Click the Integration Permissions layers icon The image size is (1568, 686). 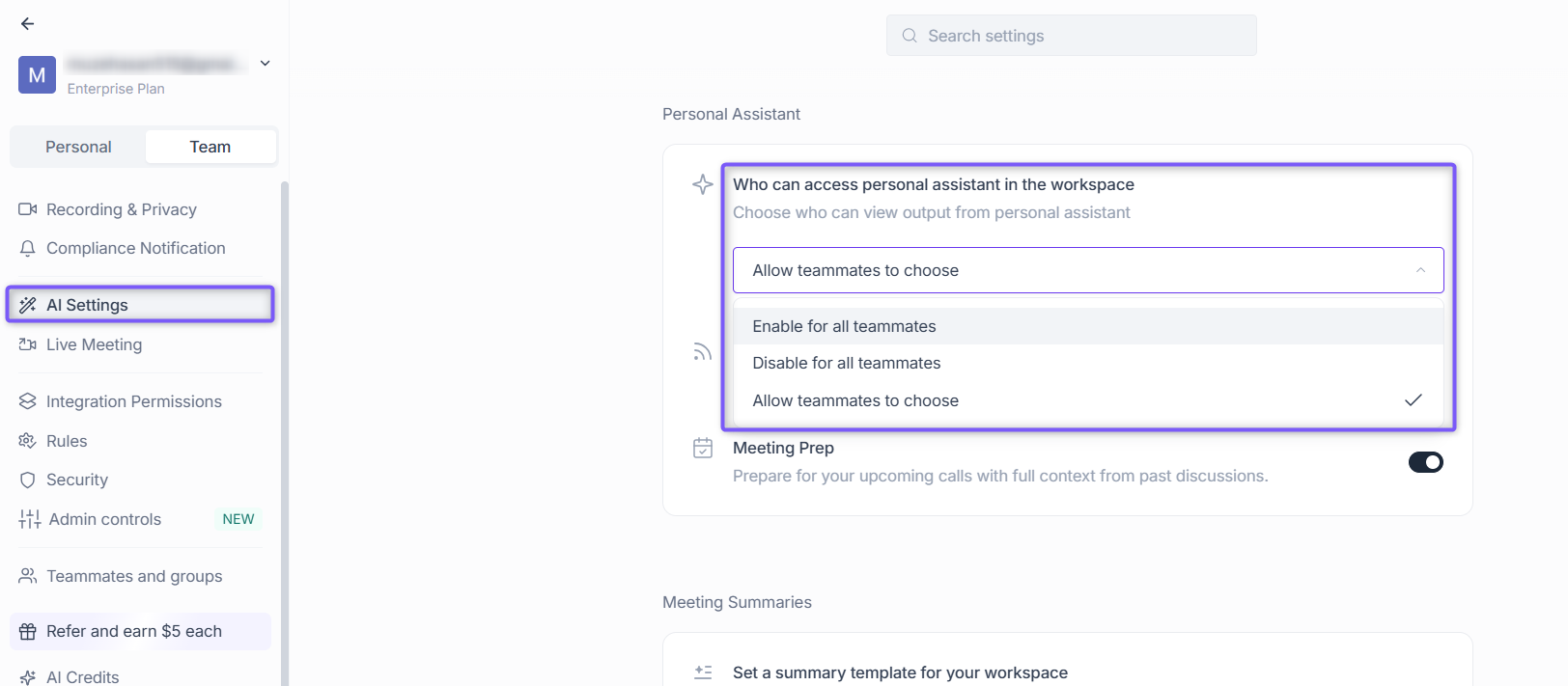(x=28, y=401)
